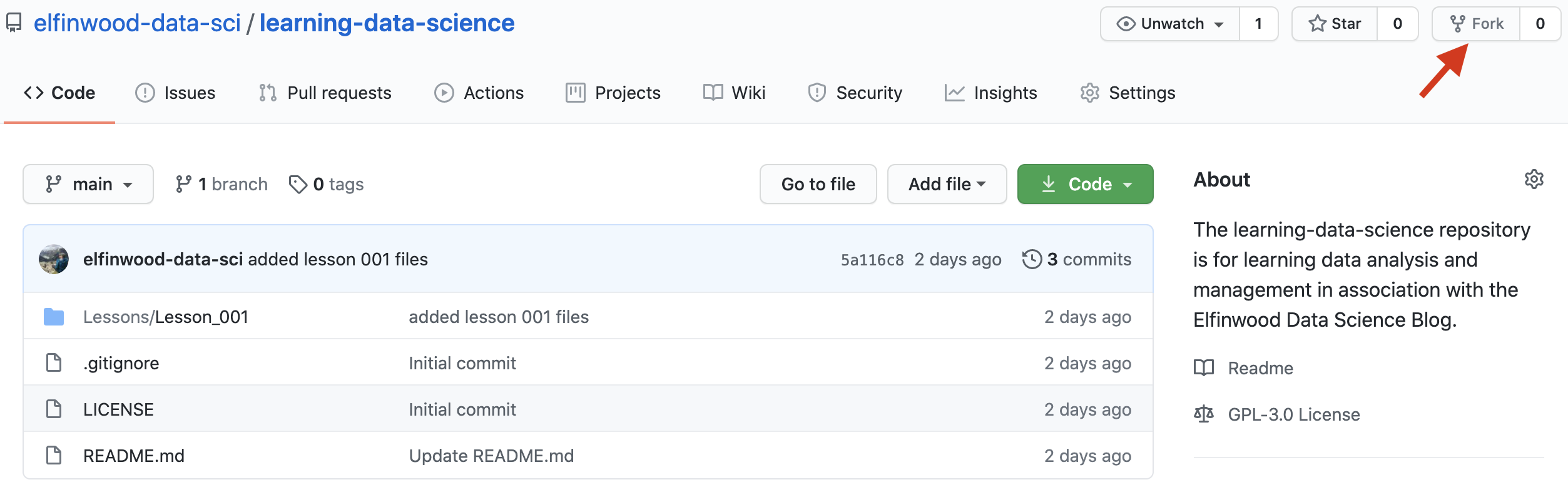Click the GPL-3.0 license scale icon
Image resolution: width=1568 pixels, height=492 pixels.
coord(1204,414)
